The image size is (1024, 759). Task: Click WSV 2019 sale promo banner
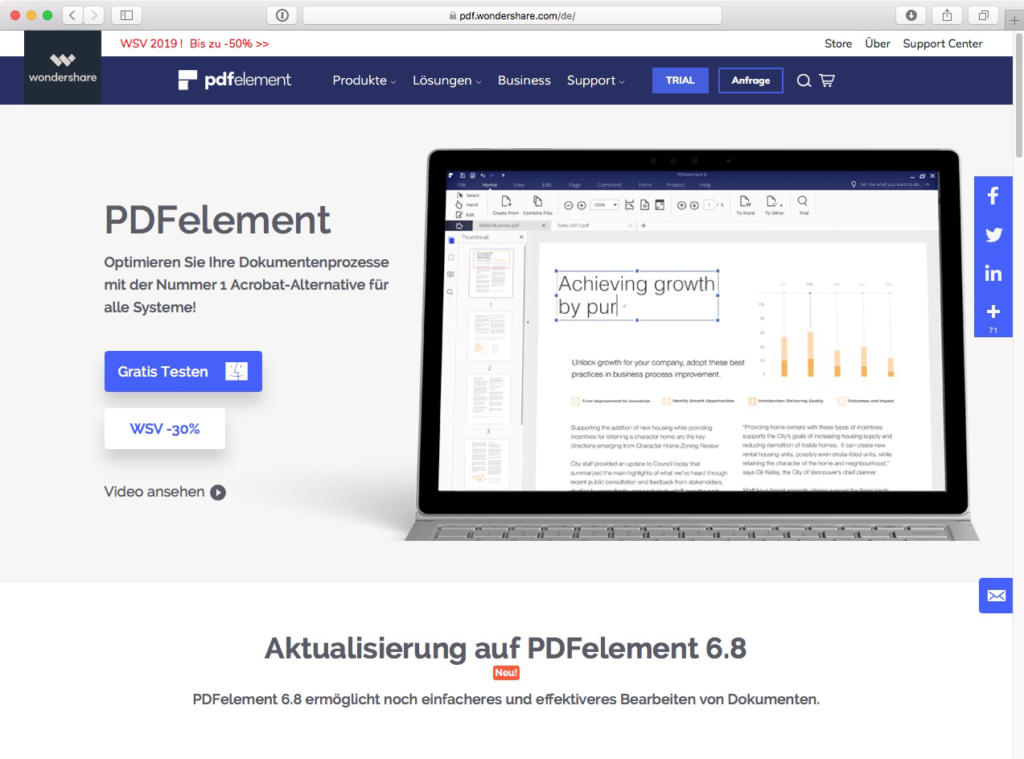pos(195,44)
